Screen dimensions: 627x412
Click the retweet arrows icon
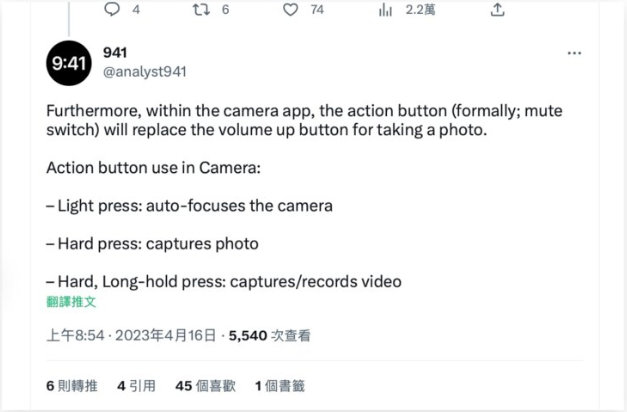point(201,9)
